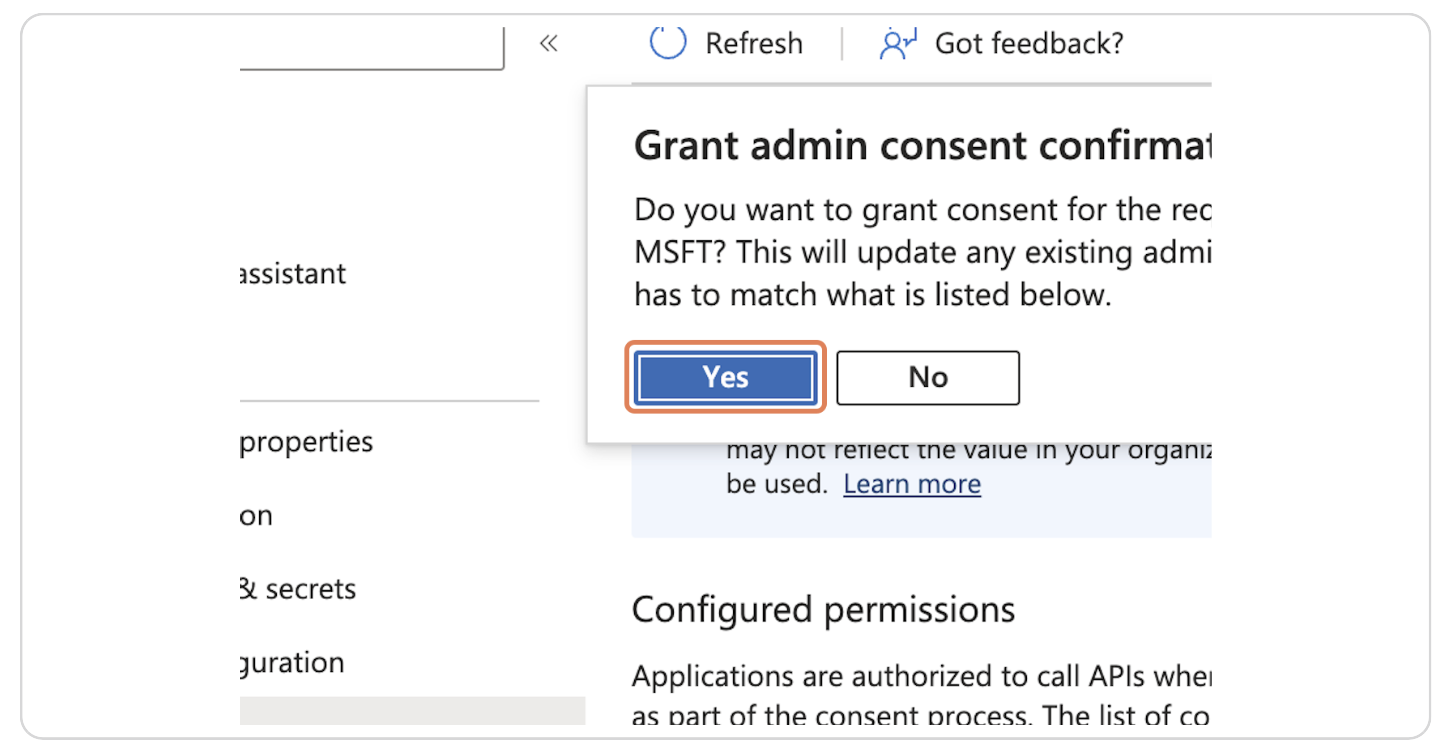
Task: Click the Got feedback person icon
Action: point(897,43)
